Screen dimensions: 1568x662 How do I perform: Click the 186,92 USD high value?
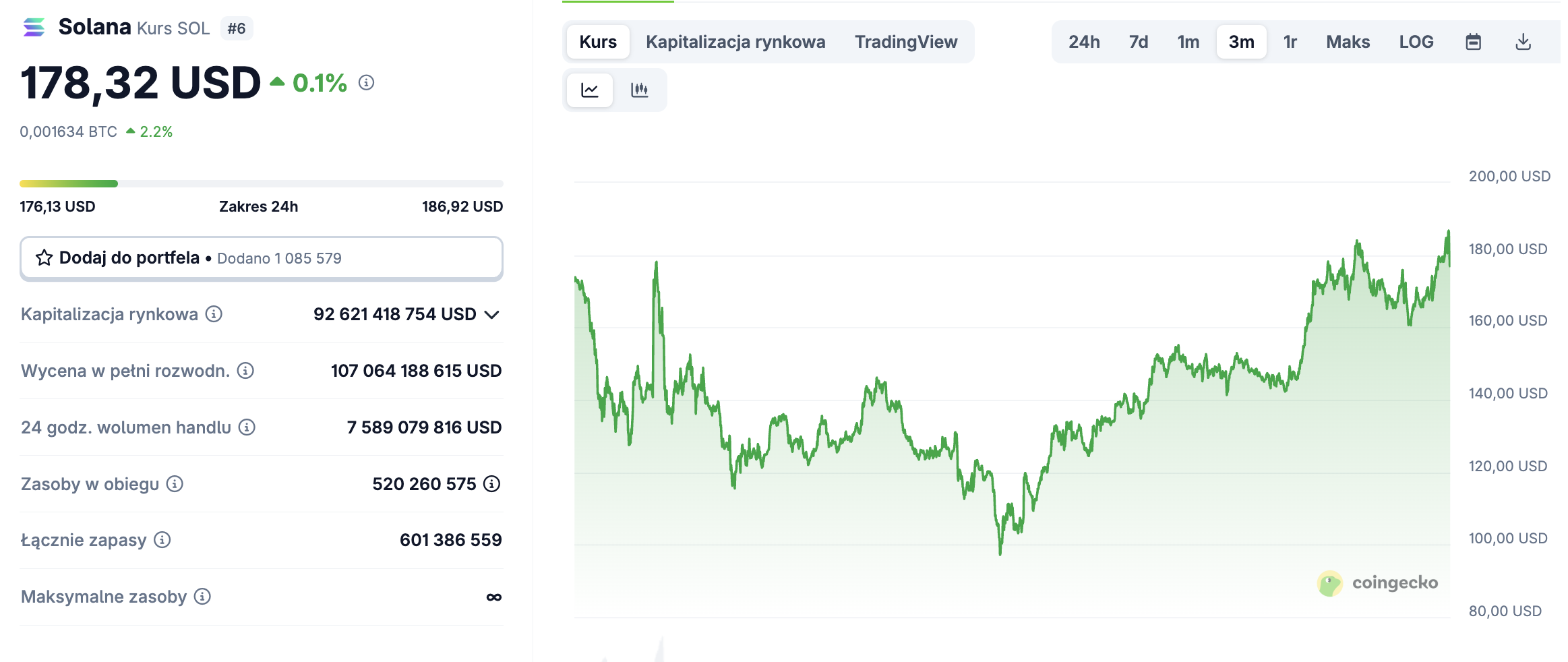click(462, 206)
